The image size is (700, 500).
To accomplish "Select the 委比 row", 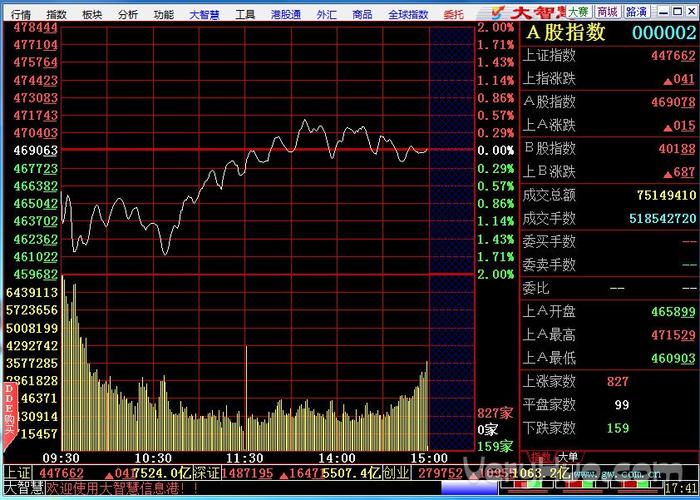I will coord(609,288).
